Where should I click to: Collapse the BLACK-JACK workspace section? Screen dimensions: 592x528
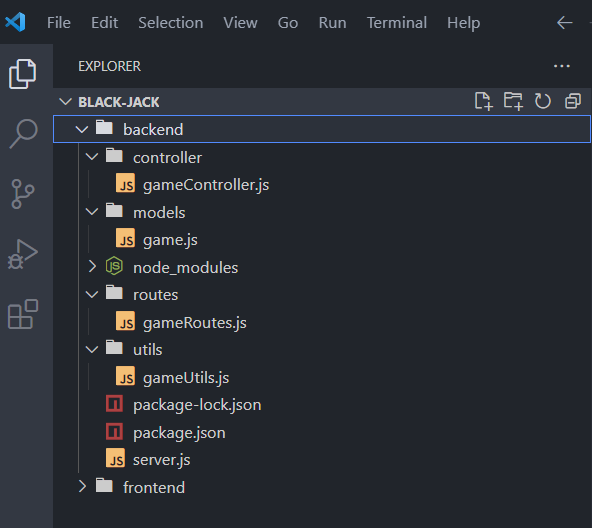tap(65, 102)
